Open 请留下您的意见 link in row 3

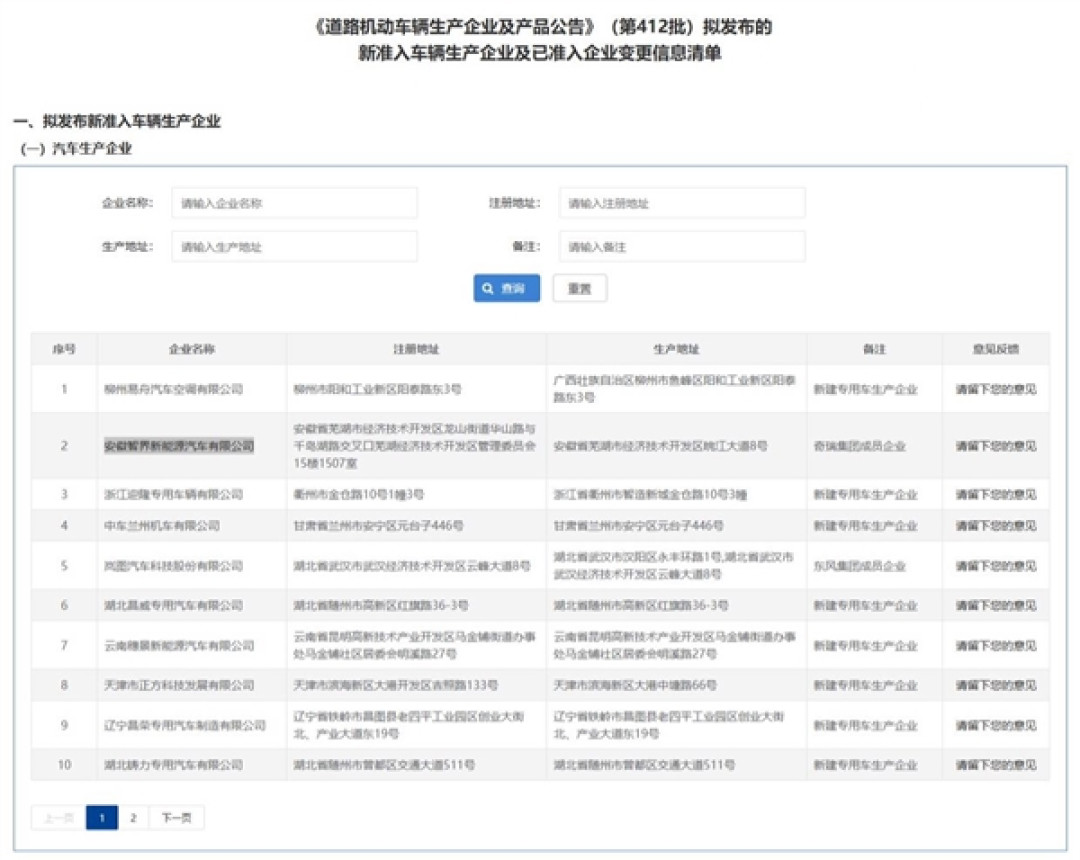(x=995, y=494)
